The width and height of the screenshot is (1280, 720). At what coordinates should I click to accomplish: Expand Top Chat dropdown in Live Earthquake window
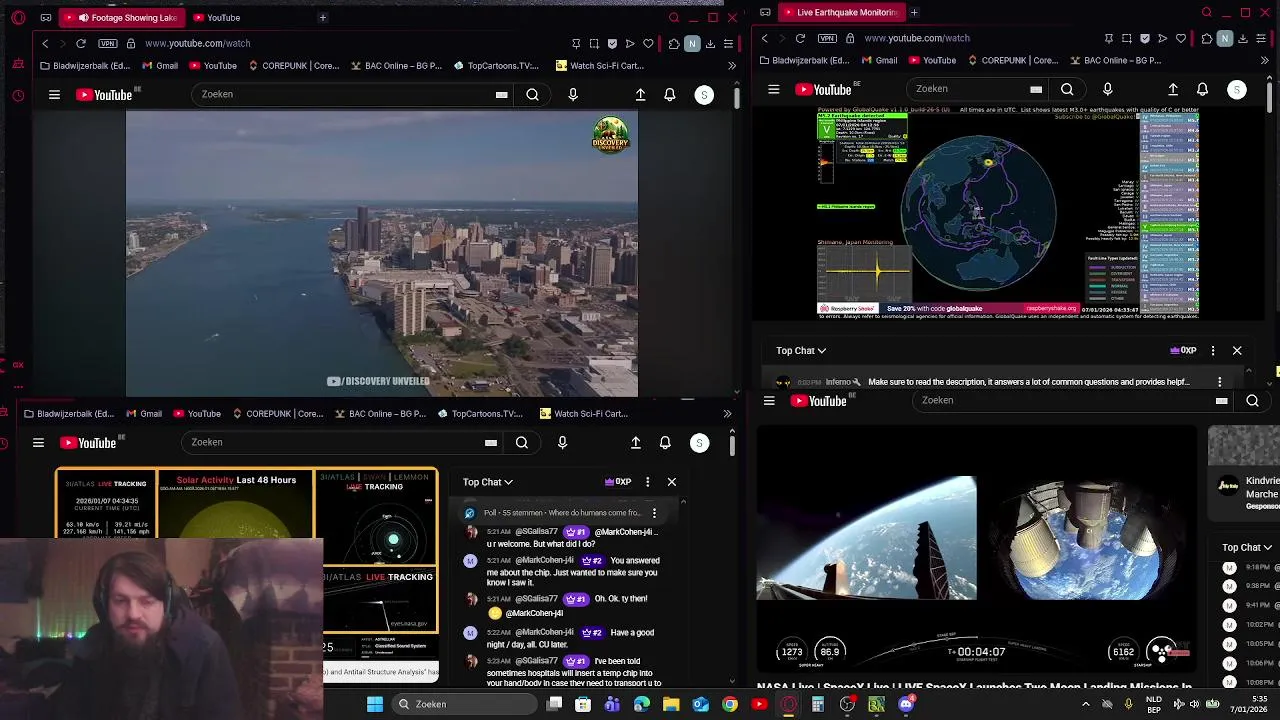click(801, 351)
